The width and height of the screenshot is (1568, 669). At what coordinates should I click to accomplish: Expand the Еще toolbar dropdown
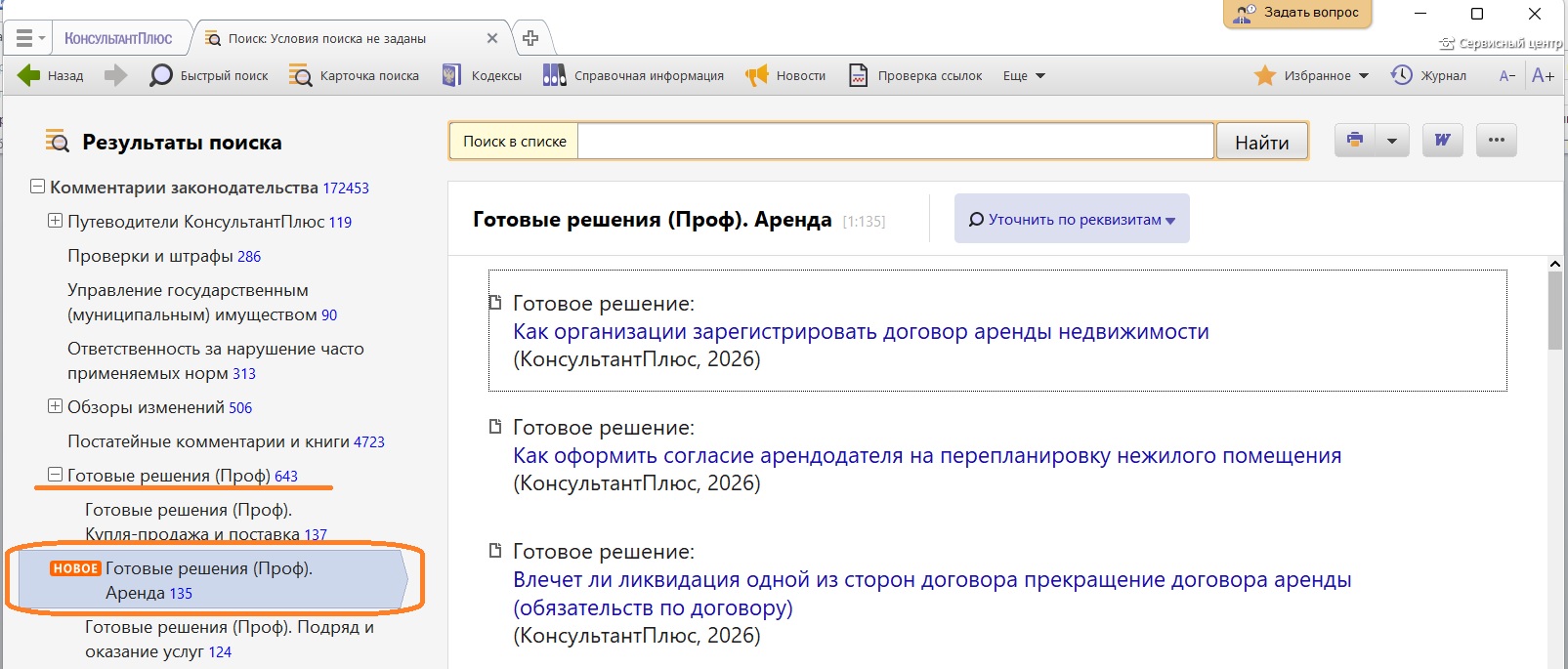pos(1024,75)
